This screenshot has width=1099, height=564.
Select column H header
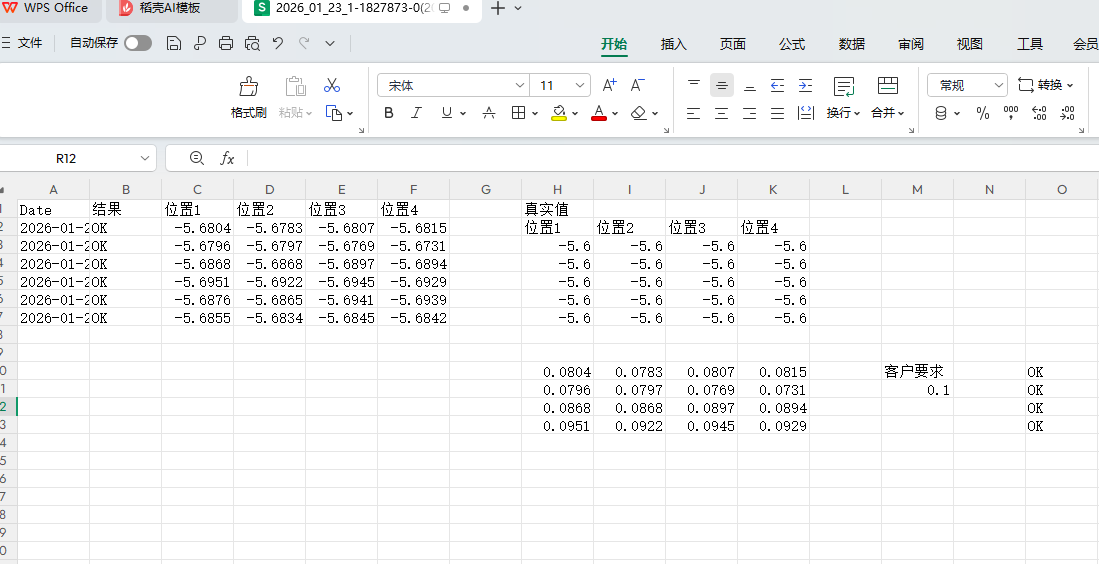click(x=557, y=189)
